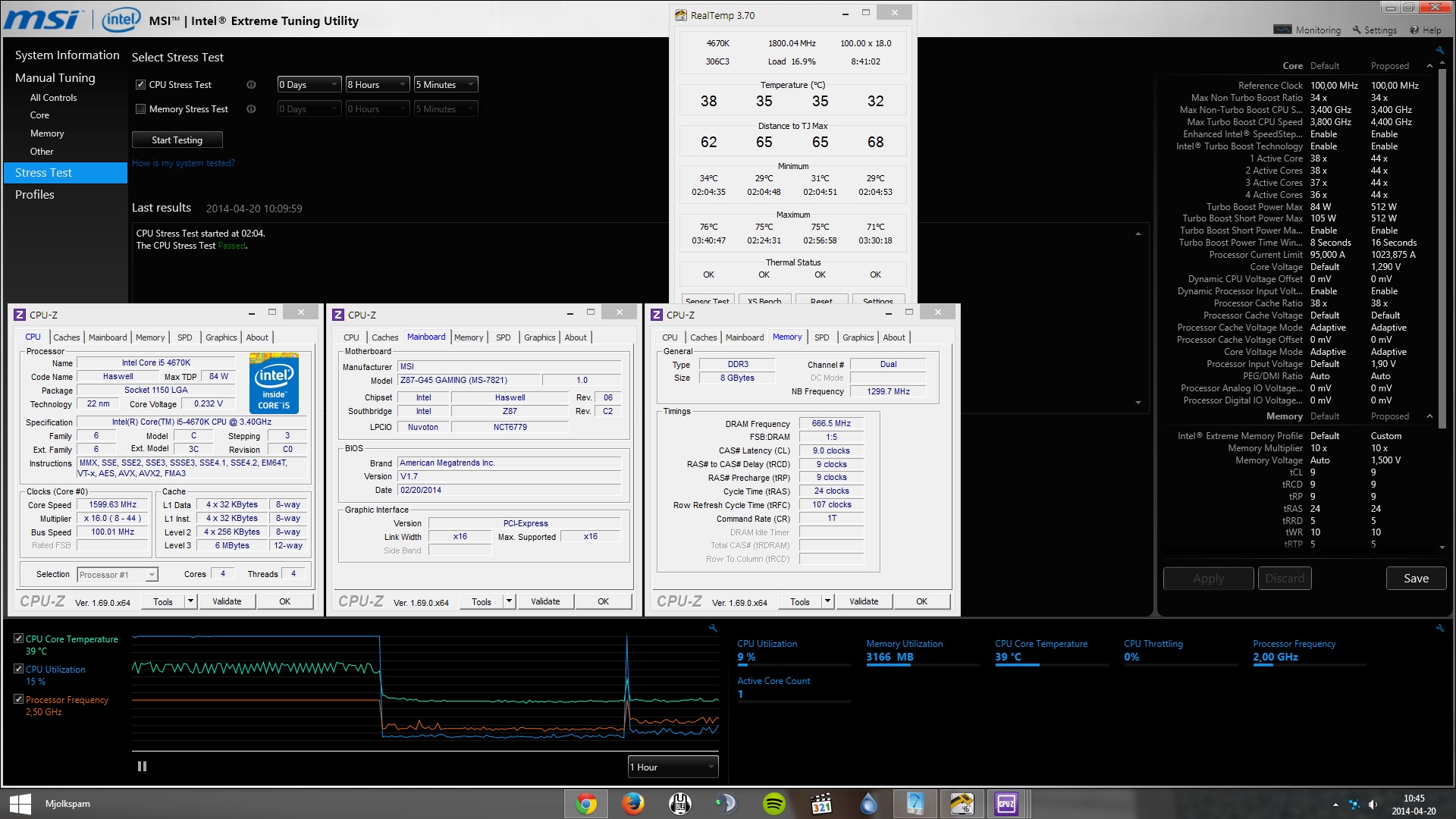Switch to SPD tab in Memory CPU-Z window
The image size is (1456, 819).
[x=821, y=337]
